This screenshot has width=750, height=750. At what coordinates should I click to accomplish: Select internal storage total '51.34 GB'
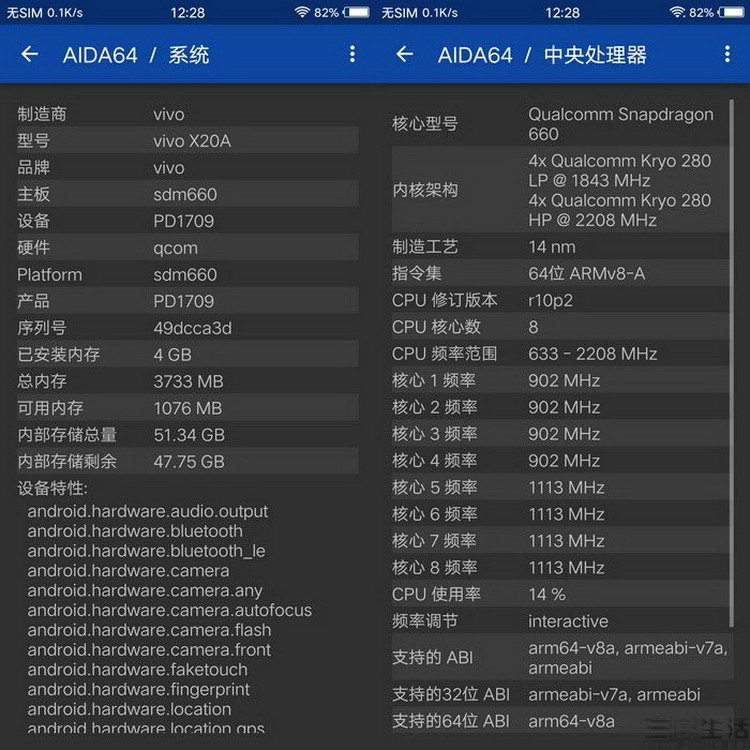coord(189,435)
